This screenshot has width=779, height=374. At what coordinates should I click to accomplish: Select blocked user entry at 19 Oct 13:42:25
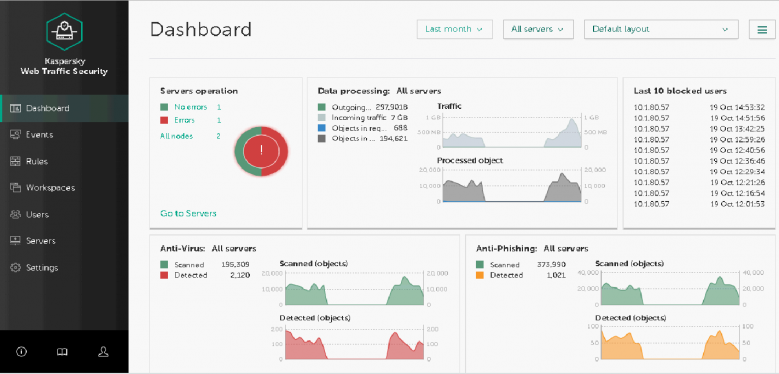coord(699,129)
